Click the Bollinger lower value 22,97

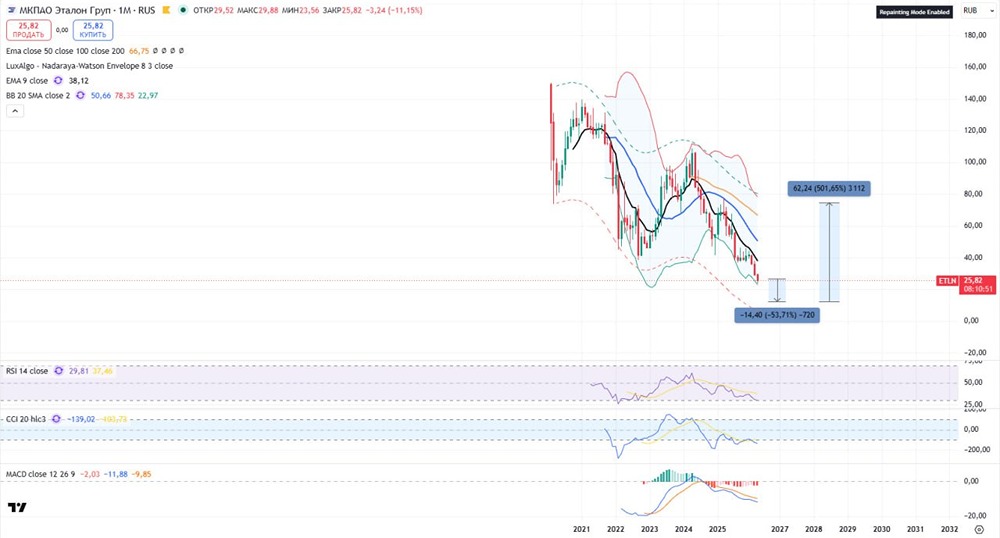click(148, 96)
